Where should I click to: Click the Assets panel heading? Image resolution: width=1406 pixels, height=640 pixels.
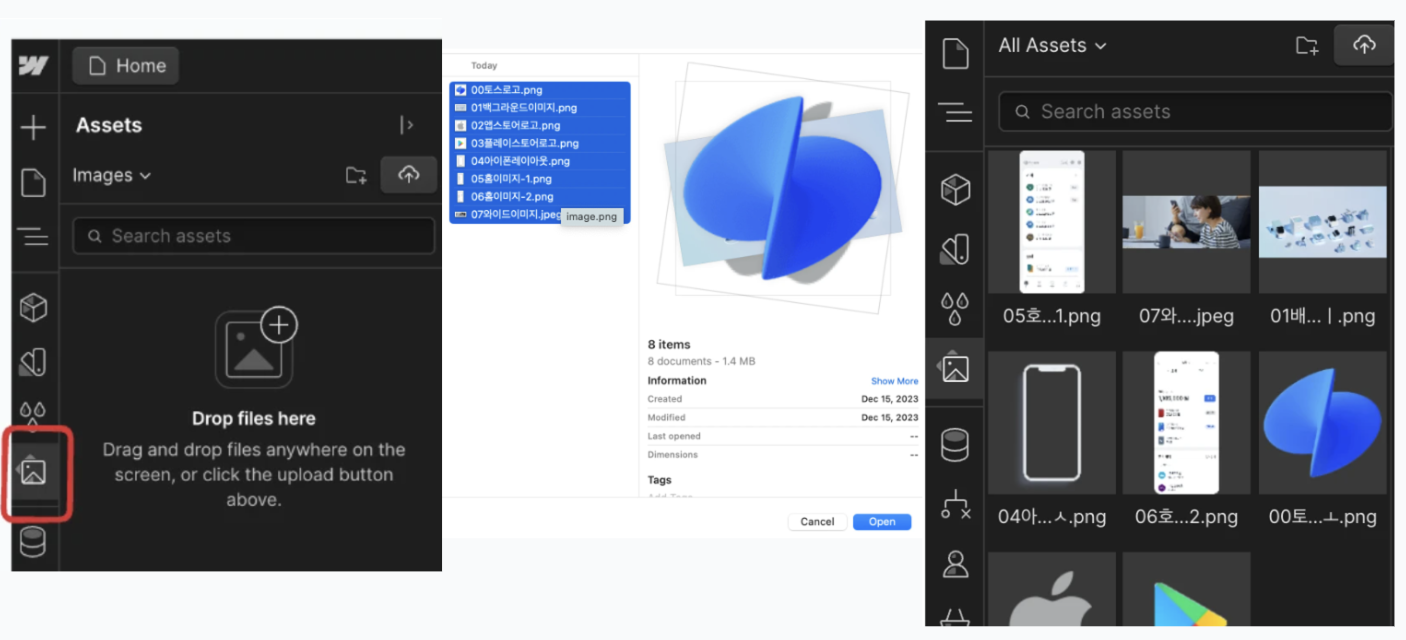[x=109, y=125]
